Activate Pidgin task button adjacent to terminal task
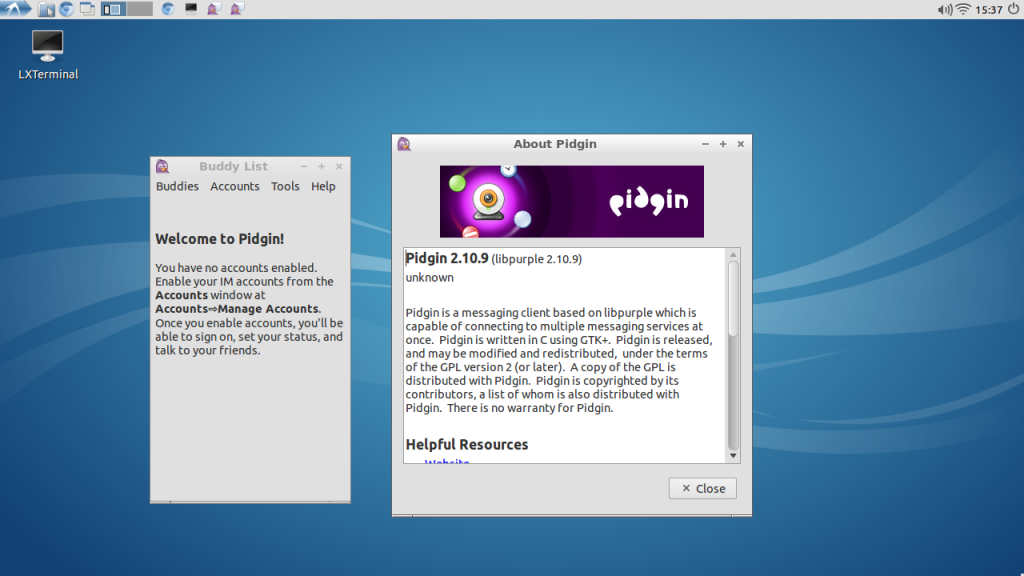The width and height of the screenshot is (1024, 576). coord(213,9)
